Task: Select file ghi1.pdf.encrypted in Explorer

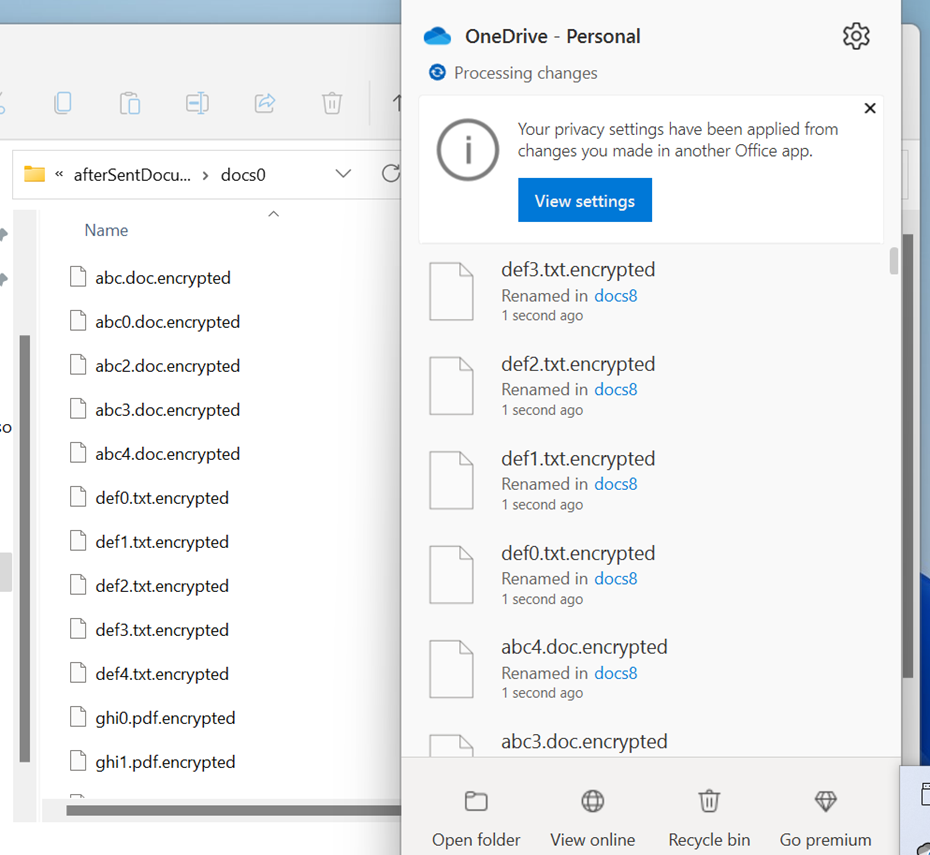Action: (165, 761)
